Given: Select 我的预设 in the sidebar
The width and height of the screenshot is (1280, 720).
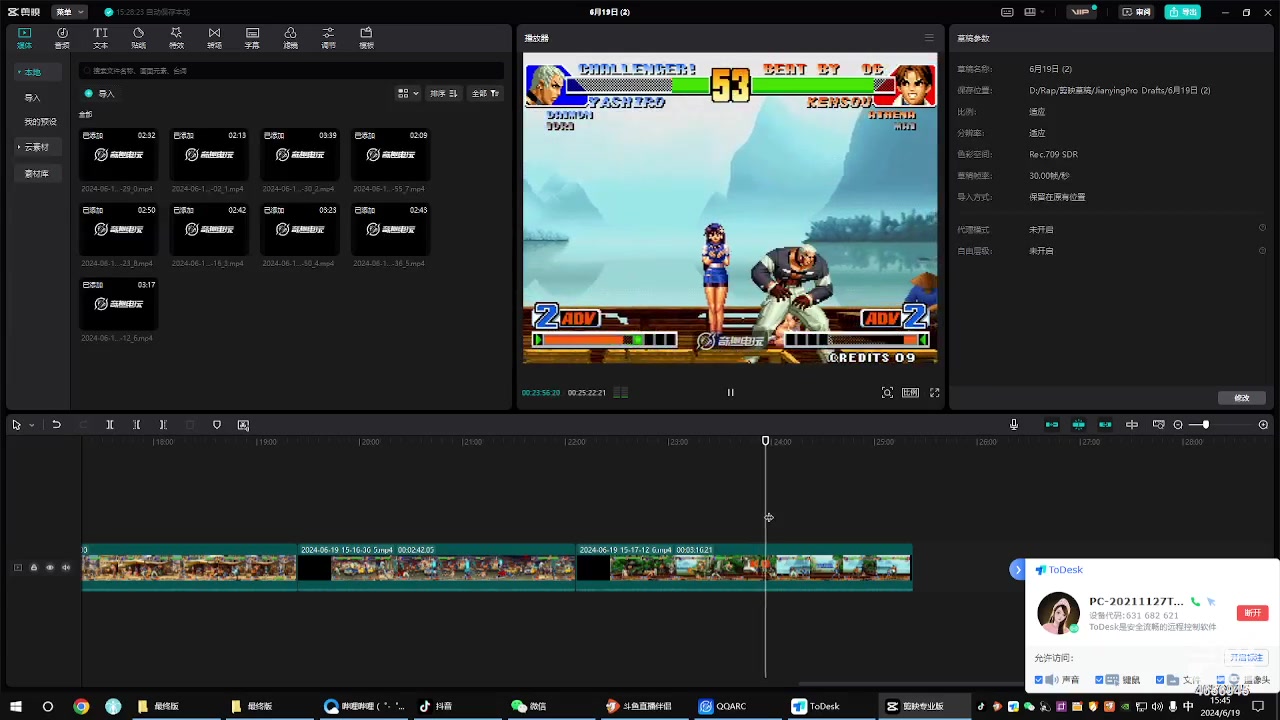Looking at the screenshot, I should point(40,122).
